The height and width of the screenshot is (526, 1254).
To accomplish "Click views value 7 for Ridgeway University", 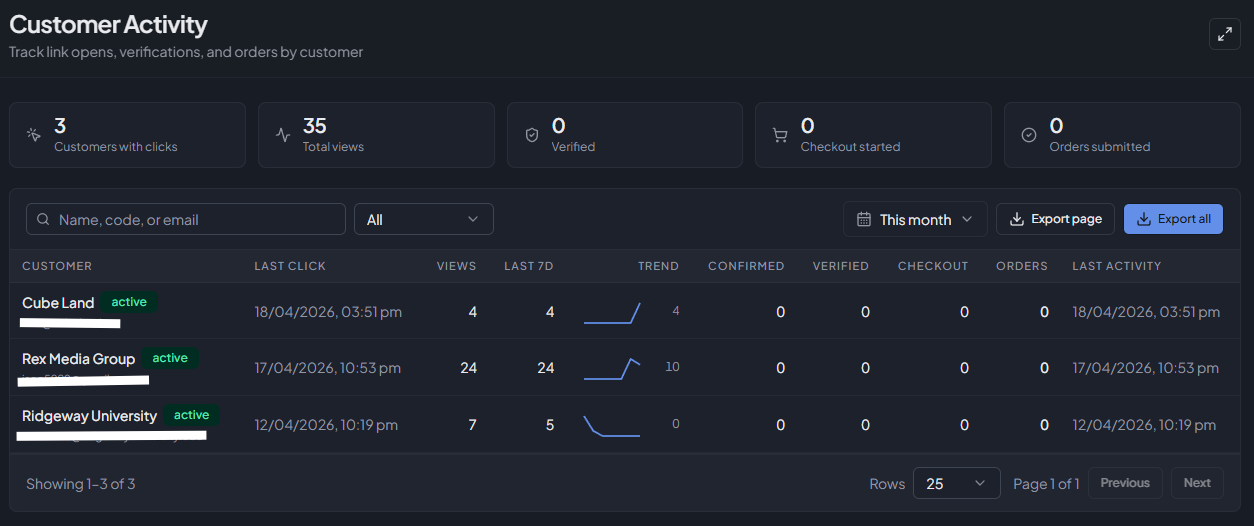I will coord(473,425).
